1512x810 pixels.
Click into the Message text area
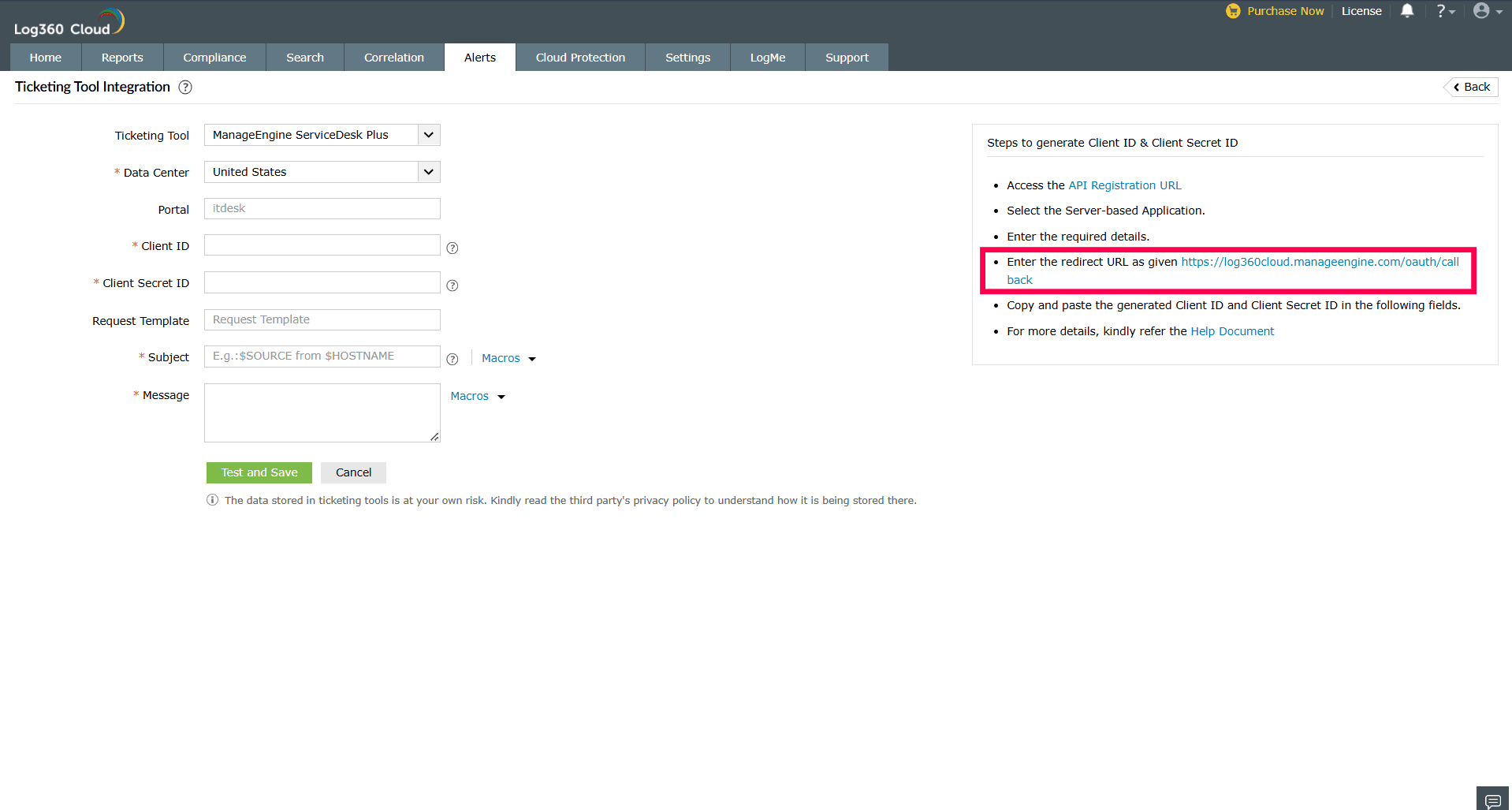pyautogui.click(x=322, y=412)
